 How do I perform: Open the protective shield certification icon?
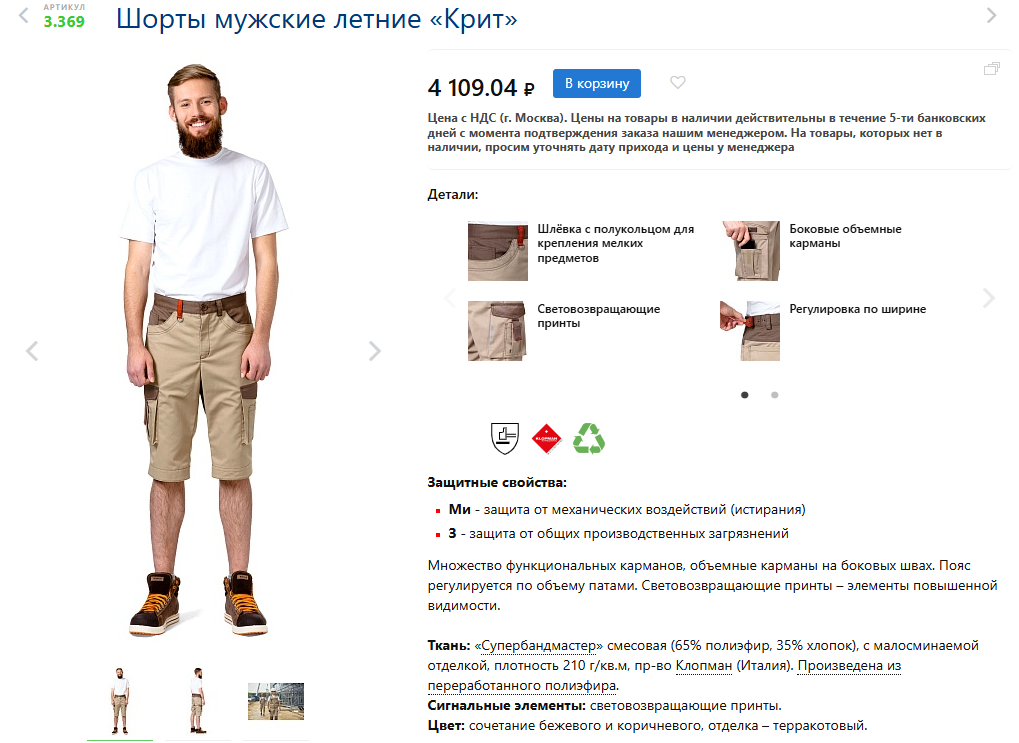tap(505, 438)
